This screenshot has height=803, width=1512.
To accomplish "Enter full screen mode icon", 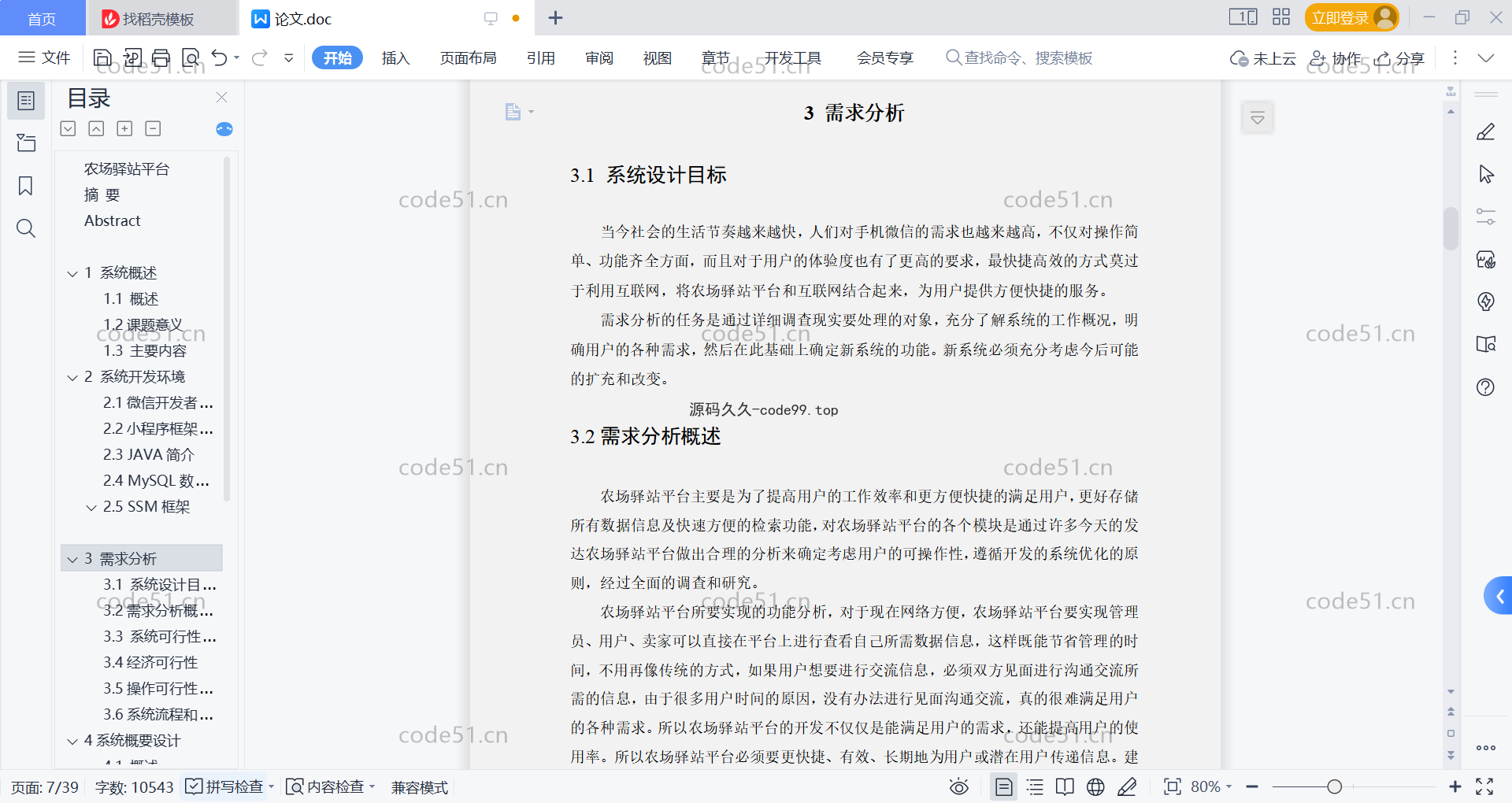I will tap(1484, 786).
